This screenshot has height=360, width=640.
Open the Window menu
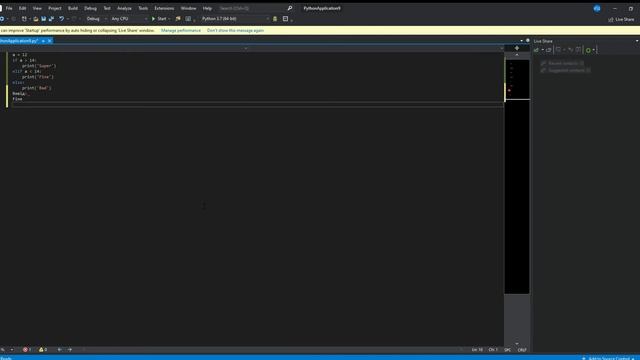click(188, 8)
